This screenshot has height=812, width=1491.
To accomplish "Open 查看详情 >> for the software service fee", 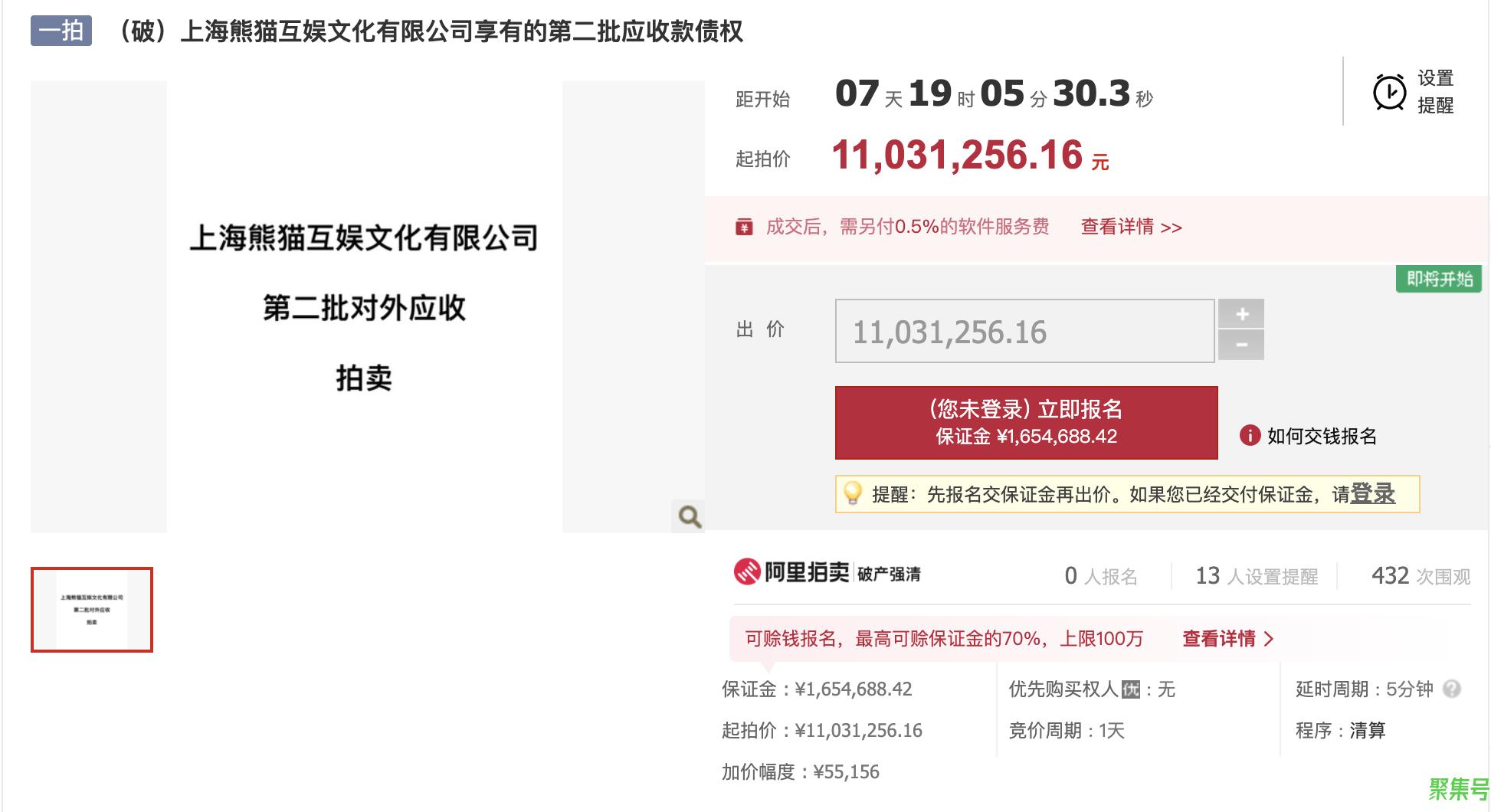I will click(x=1131, y=227).
